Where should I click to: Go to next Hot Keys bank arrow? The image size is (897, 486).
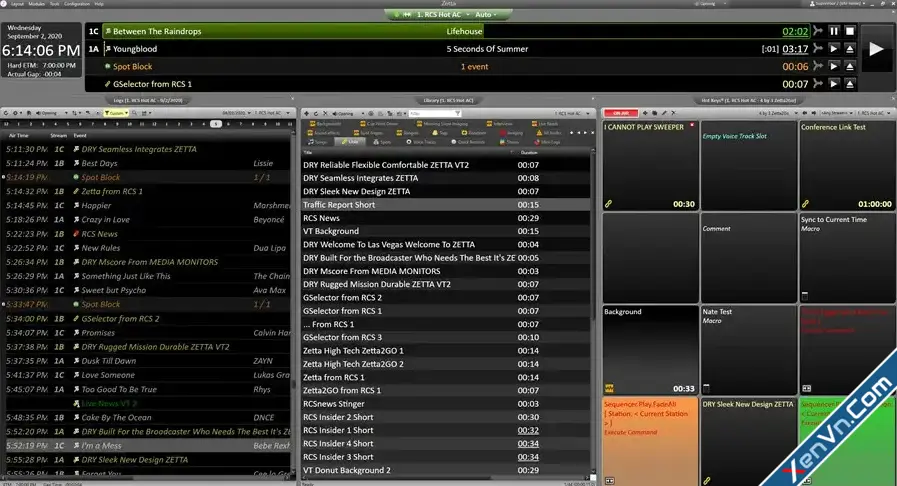[x=813, y=113]
